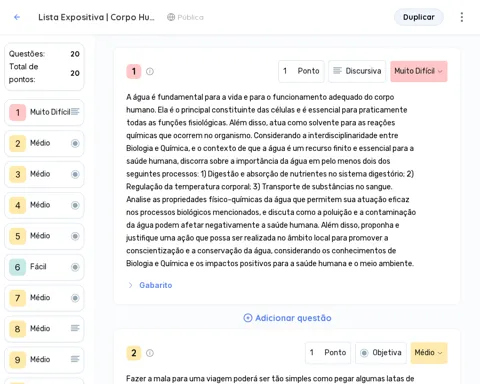Click the objective type icon in sidebar row 2
Viewport: 480px width, 384px height.
[x=75, y=143]
